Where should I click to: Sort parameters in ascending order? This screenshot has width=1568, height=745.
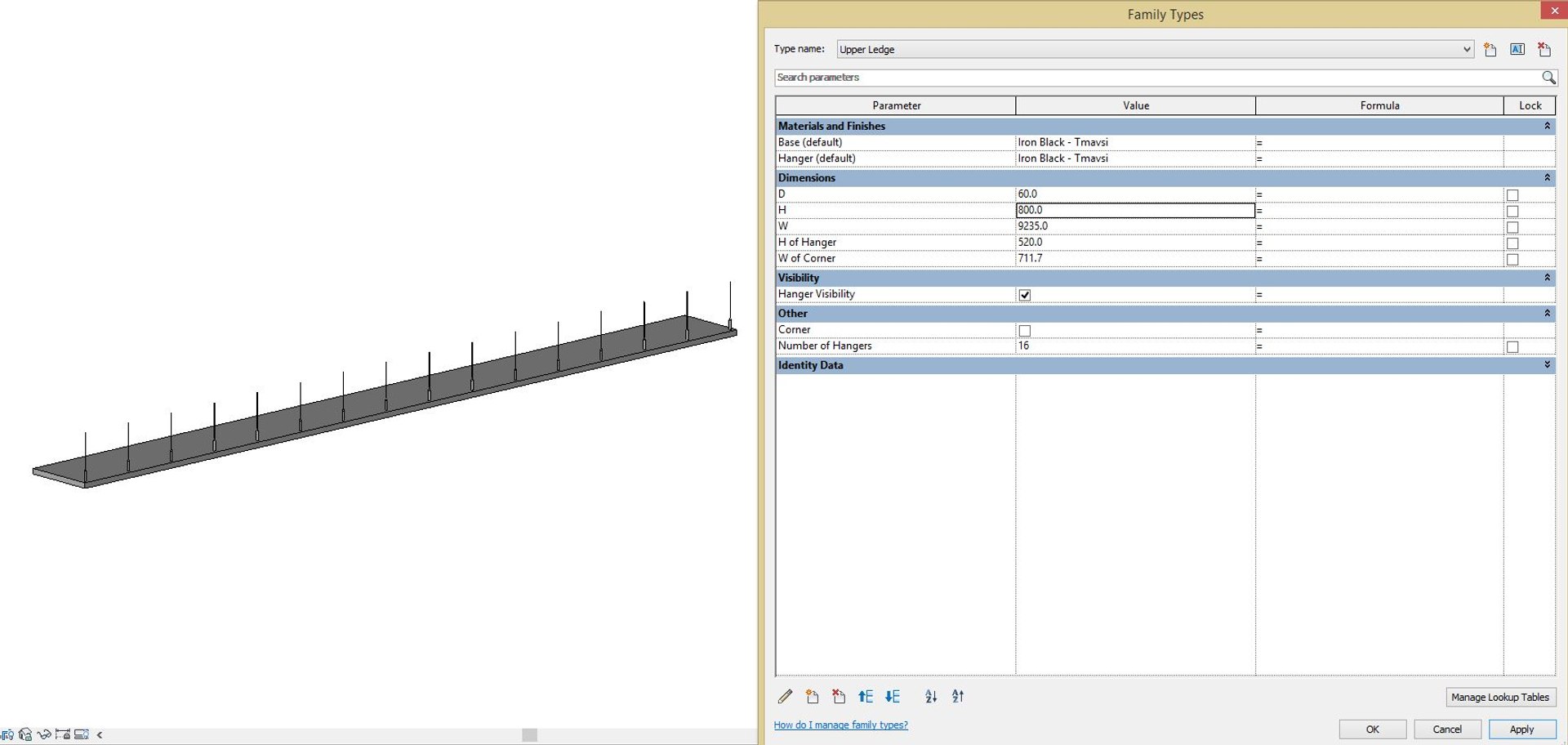click(x=931, y=697)
